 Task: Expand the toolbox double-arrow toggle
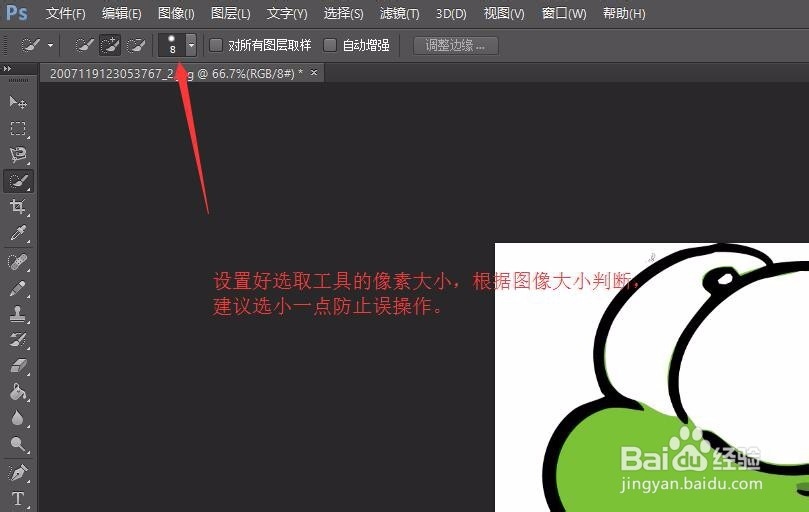point(7,68)
